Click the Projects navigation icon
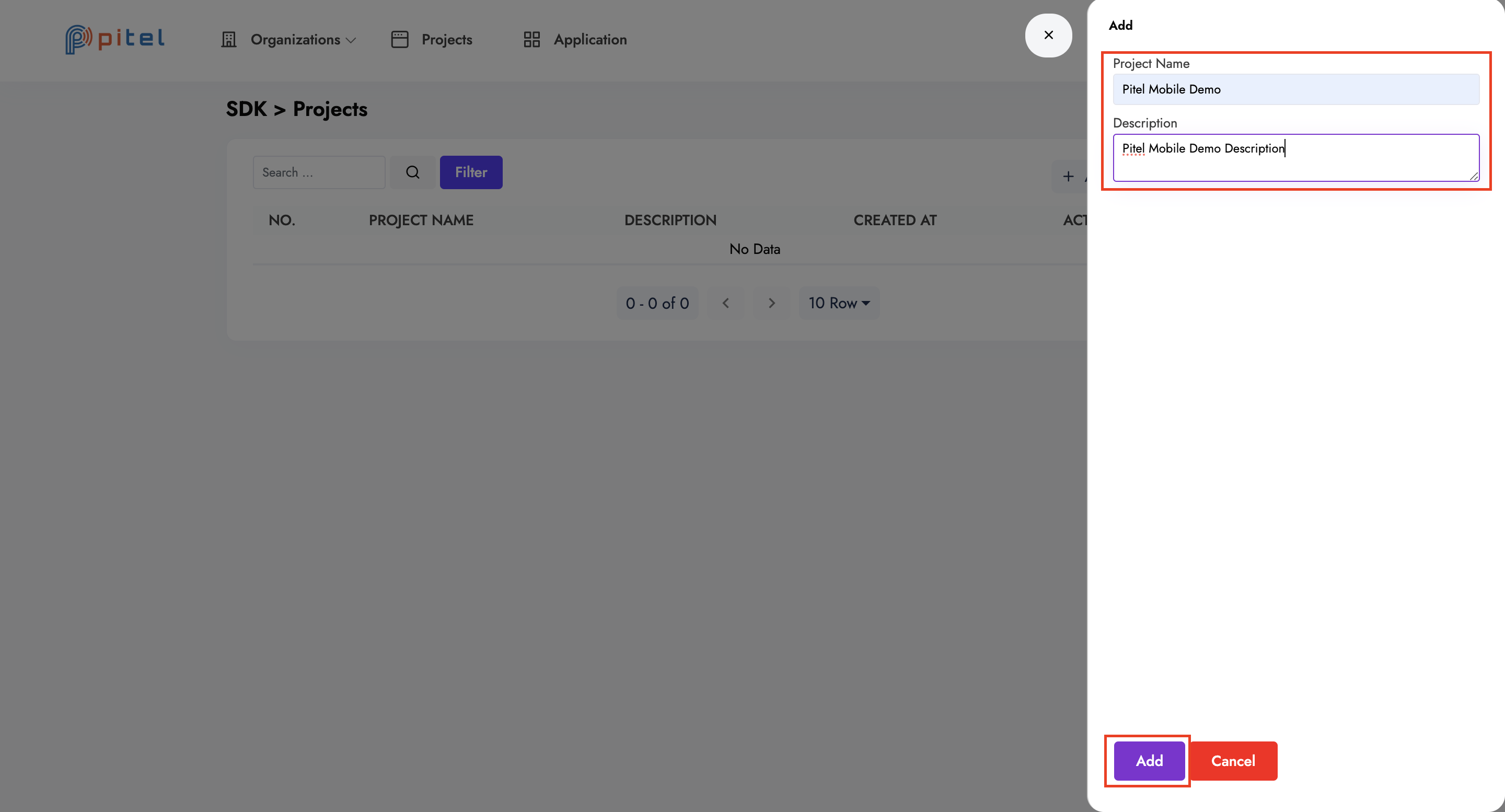Screen dimensions: 1505x812 click(x=399, y=39)
